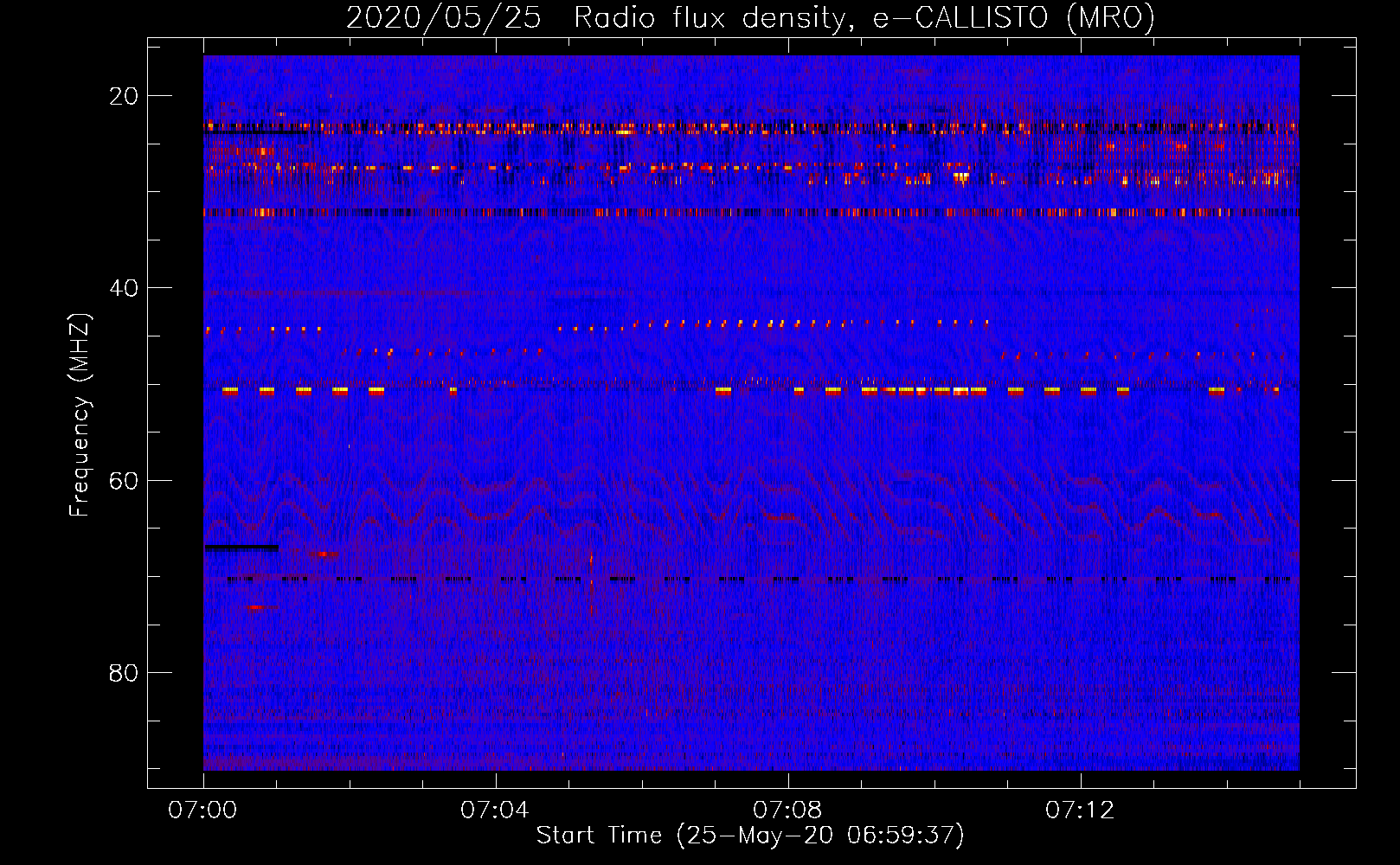Click the '80' frequency tick label

pyautogui.click(x=124, y=673)
